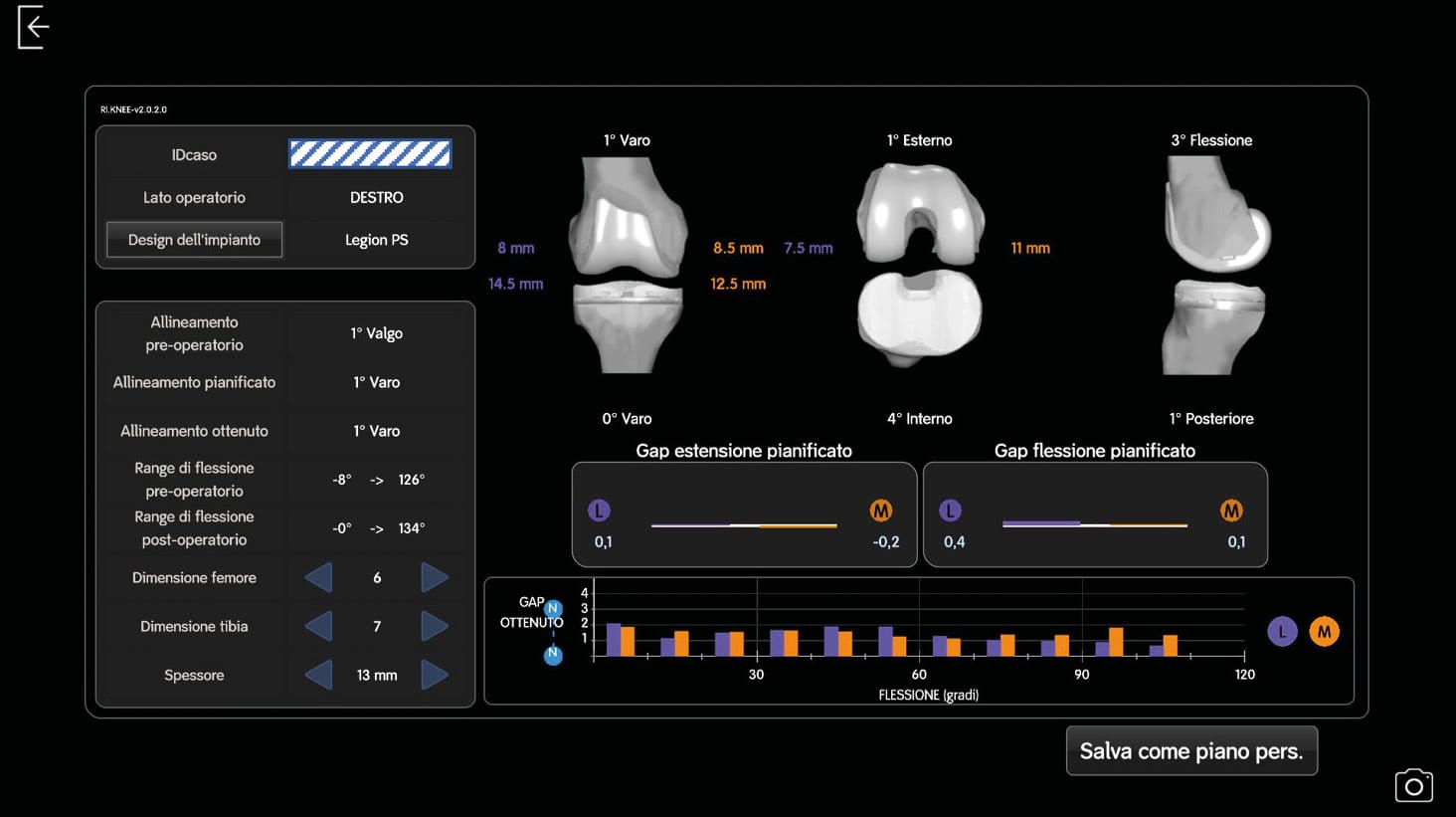
Task: Decrease femur size with left arrow
Action: [x=319, y=578]
